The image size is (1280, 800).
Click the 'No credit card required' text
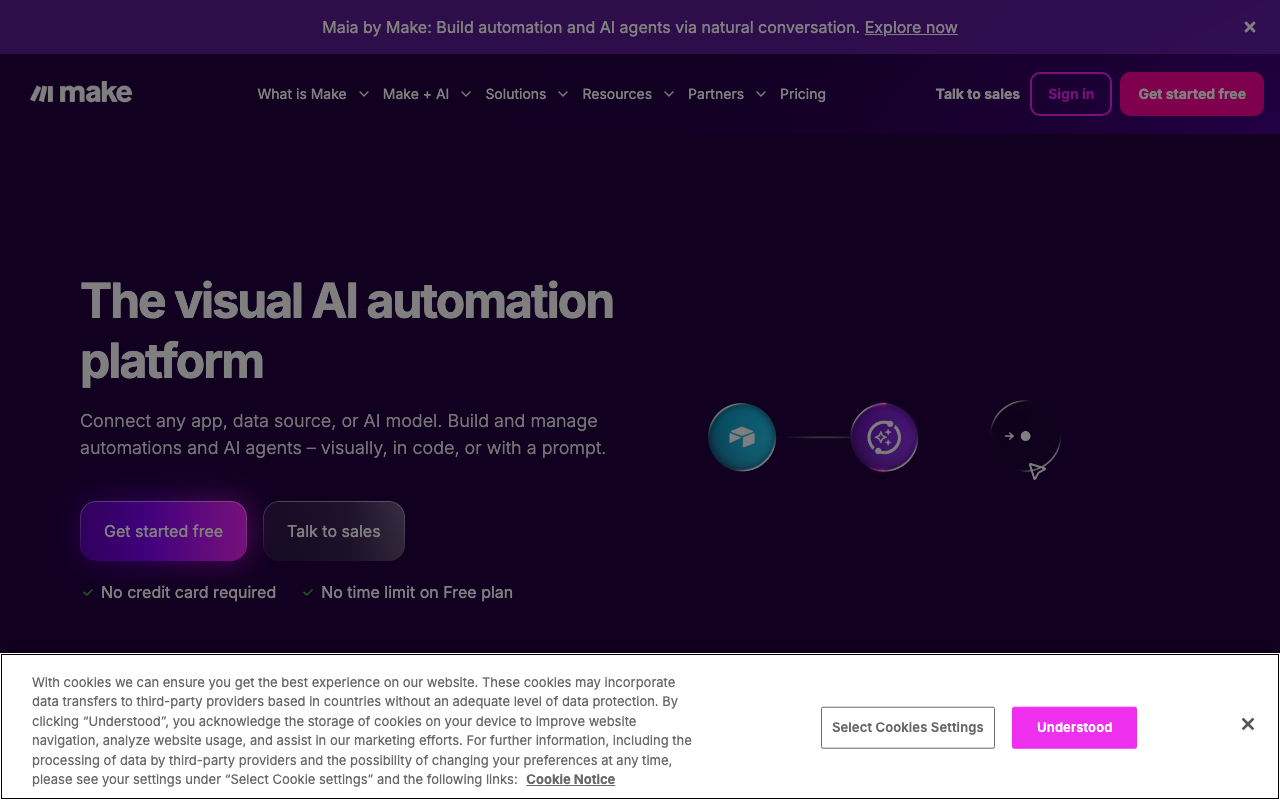coord(188,592)
